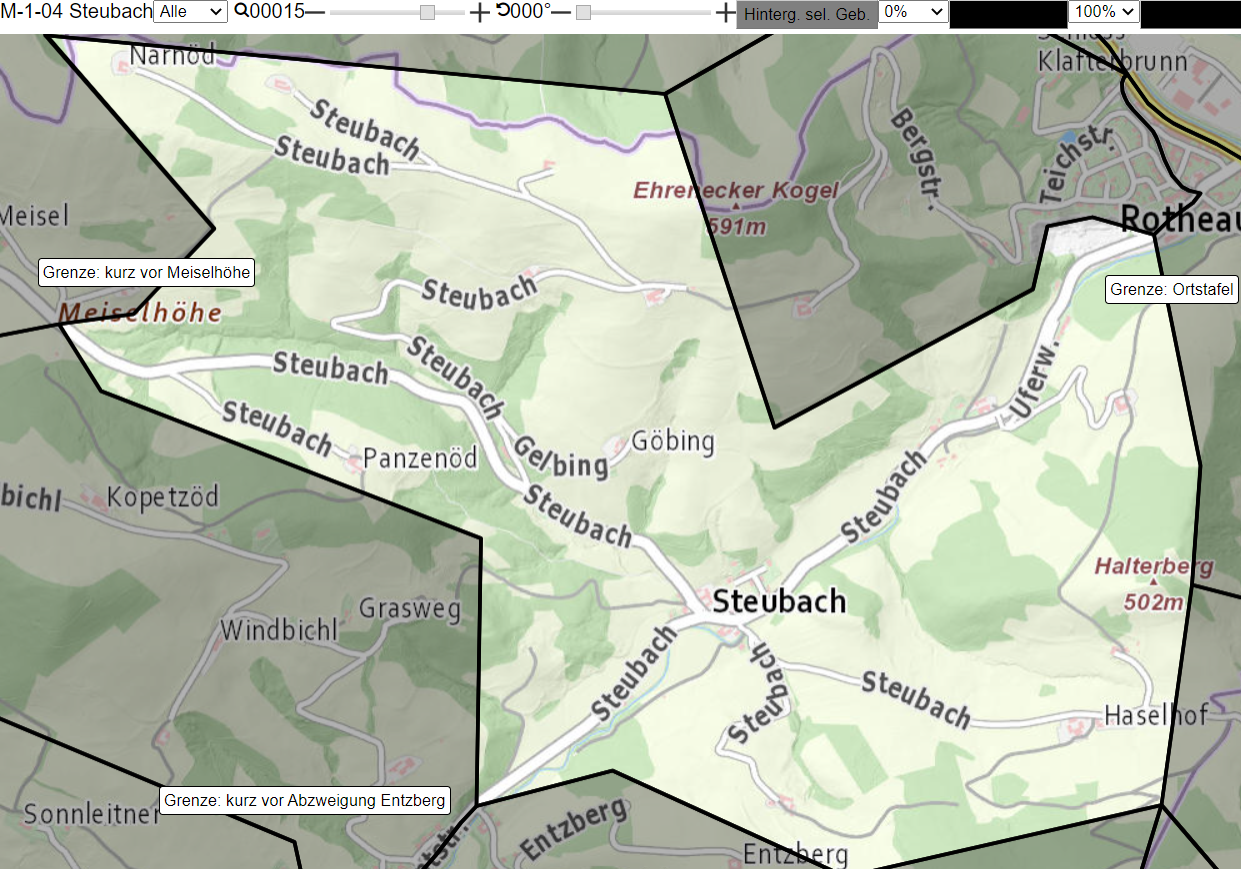
Task: Open the Alle dropdown
Action: pos(190,12)
